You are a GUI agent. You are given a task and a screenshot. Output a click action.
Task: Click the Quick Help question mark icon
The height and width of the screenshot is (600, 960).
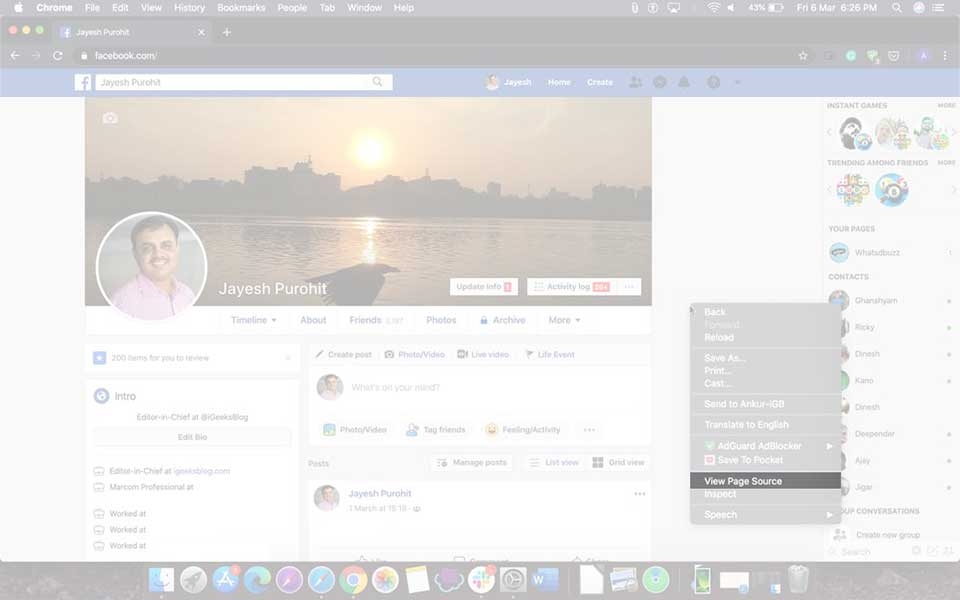[x=713, y=82]
